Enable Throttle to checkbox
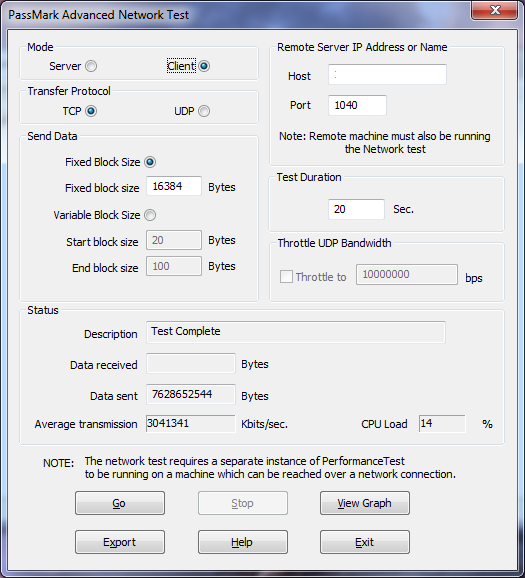Screen dimensions: 525x578 [286, 276]
